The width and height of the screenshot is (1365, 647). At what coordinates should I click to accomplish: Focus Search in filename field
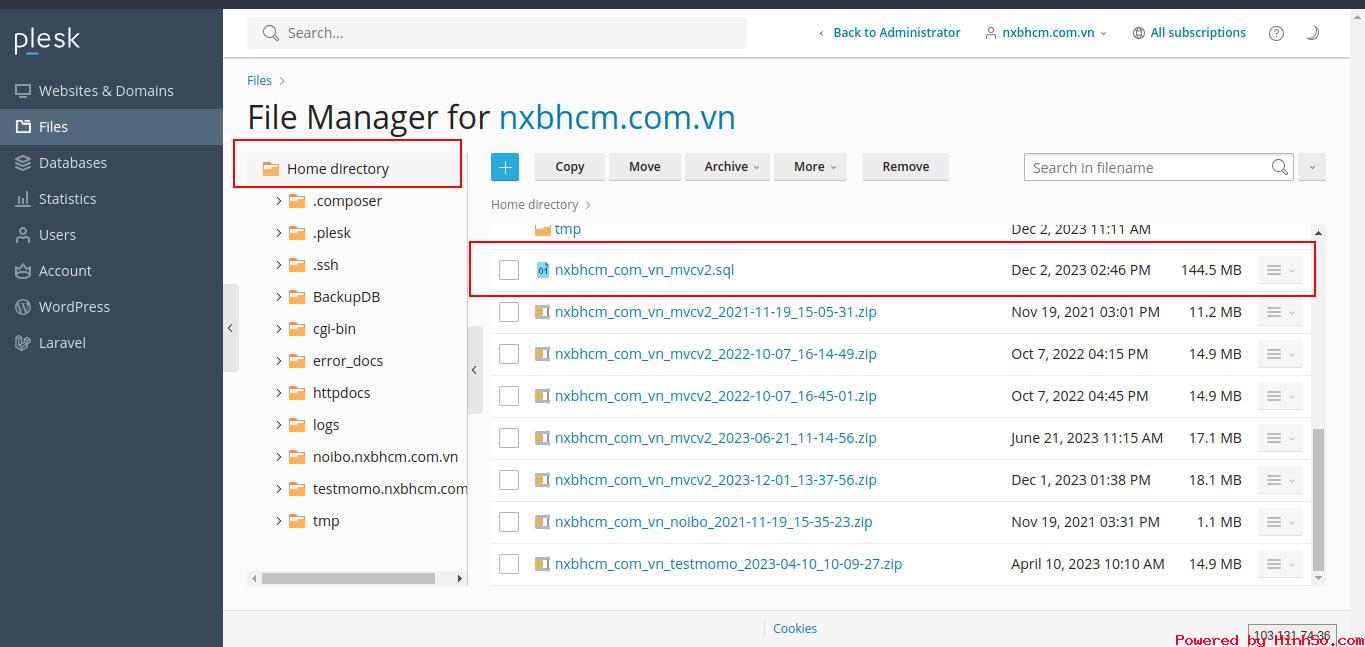coord(1147,168)
